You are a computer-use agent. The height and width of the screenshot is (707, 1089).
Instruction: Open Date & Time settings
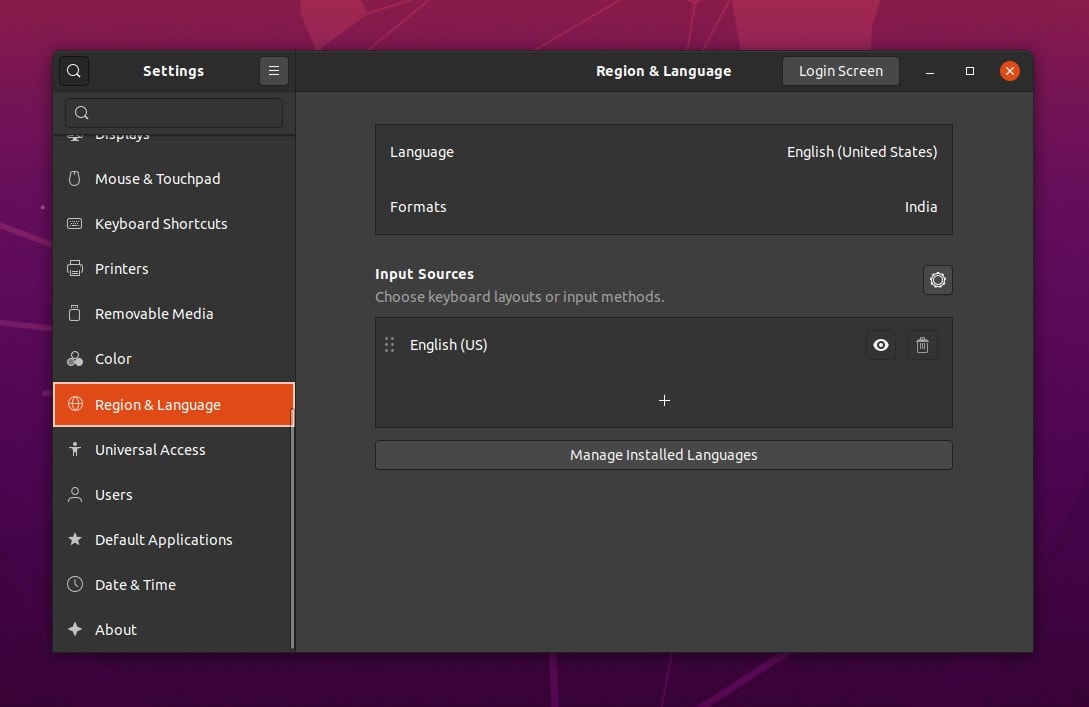coord(135,585)
